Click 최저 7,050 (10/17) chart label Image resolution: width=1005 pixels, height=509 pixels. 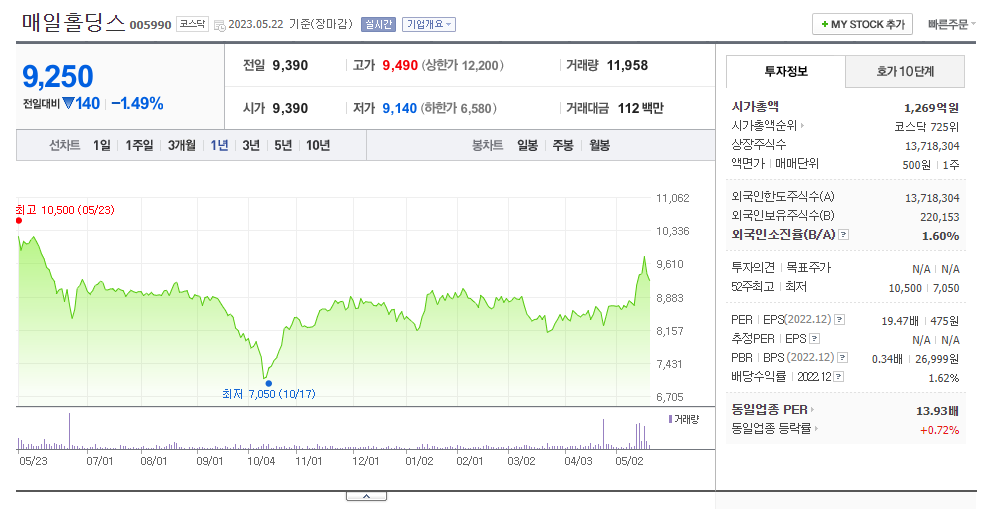[269, 394]
